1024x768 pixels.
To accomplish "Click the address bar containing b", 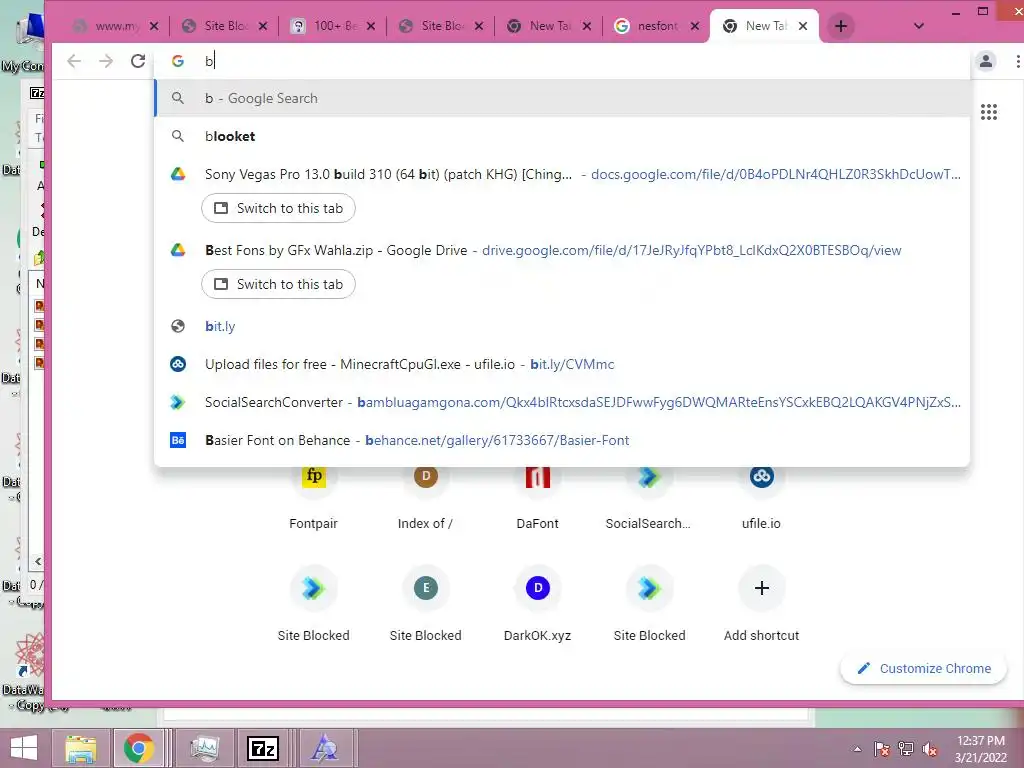I will pyautogui.click(x=562, y=61).
